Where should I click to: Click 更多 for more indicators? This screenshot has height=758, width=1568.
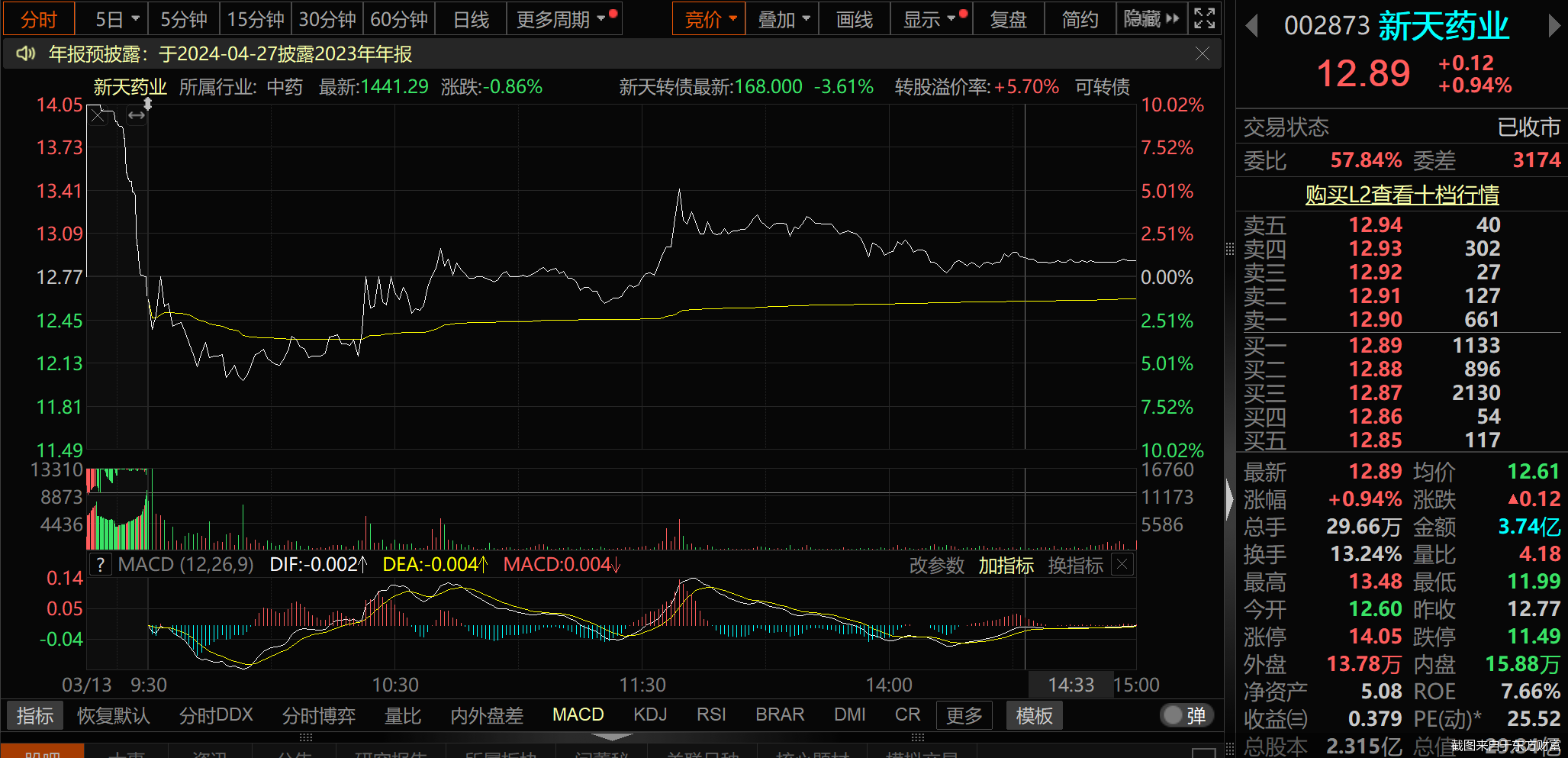pyautogui.click(x=964, y=715)
